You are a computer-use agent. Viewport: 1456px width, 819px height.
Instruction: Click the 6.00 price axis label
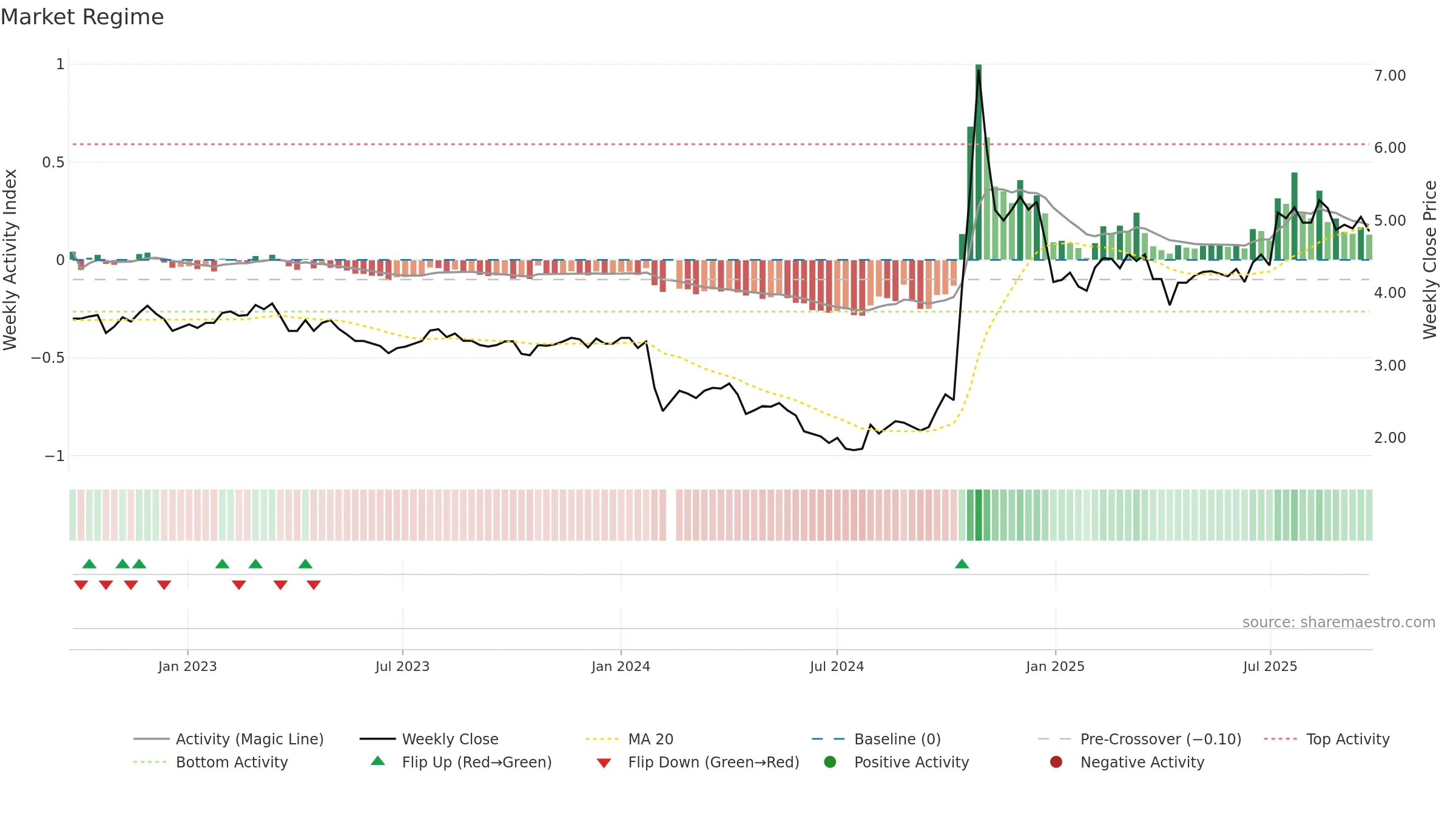pos(1390,148)
